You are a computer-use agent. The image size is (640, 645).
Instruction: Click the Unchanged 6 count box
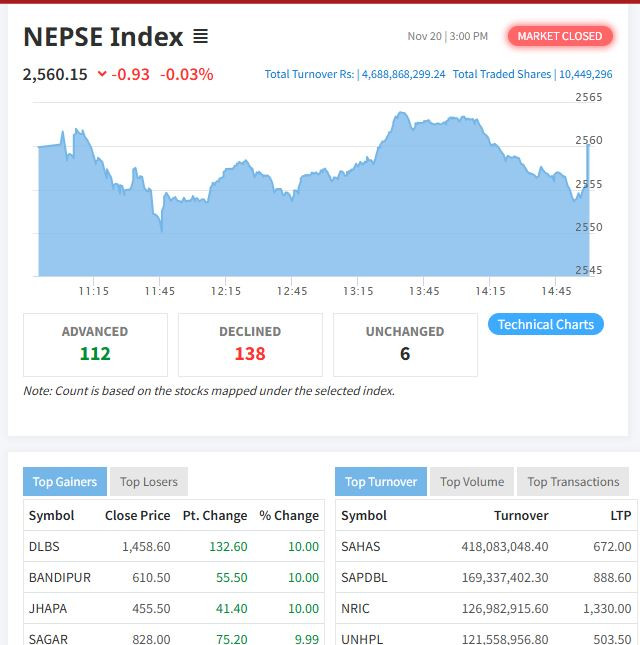[405, 344]
